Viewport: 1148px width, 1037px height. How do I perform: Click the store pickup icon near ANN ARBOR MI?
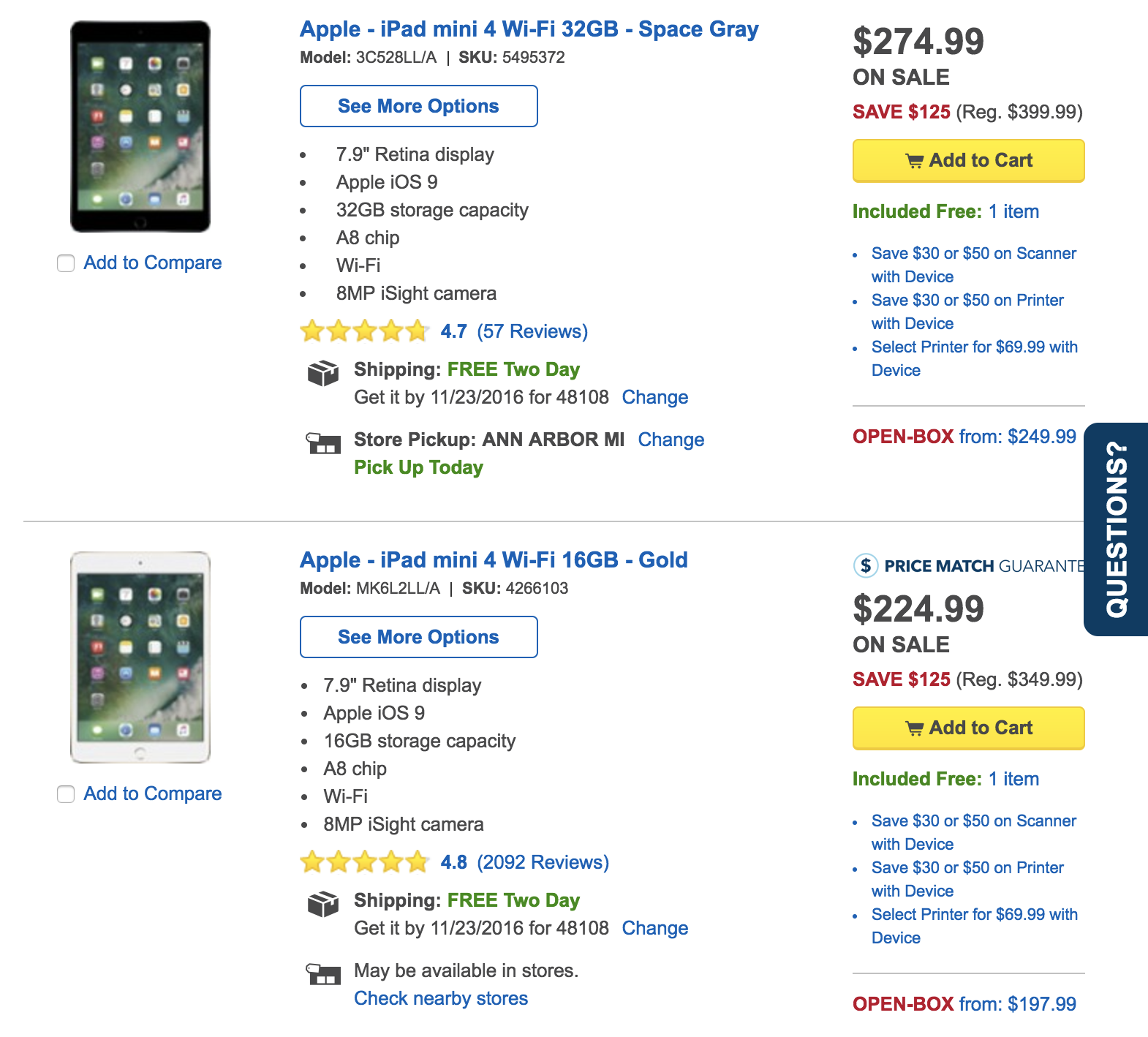(322, 444)
